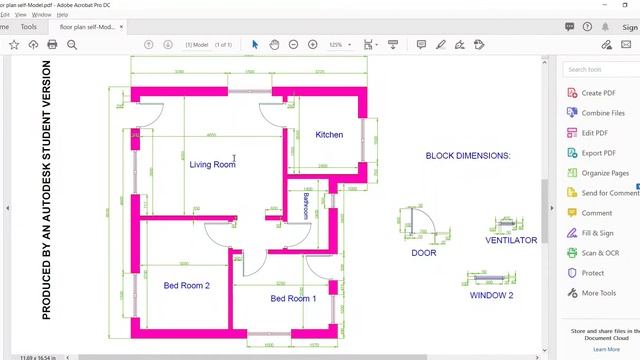Switch to the Tools tab
This screenshot has height=360, width=640.
click(29, 27)
